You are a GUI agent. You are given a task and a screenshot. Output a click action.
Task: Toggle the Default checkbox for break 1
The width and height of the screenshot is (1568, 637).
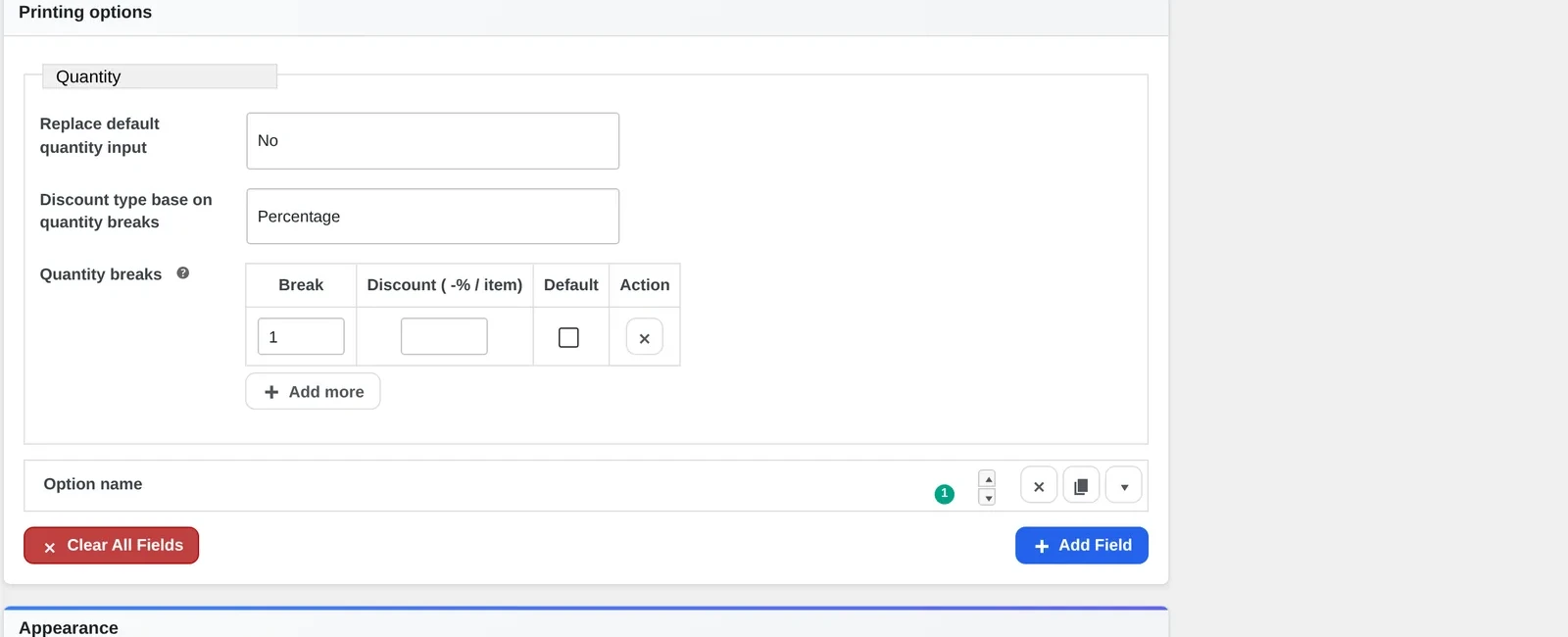pos(568,337)
